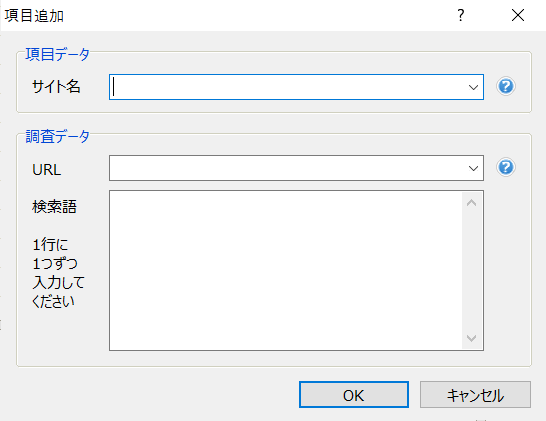Close the 項目追加 dialog with X
The height and width of the screenshot is (421, 546).
[518, 15]
